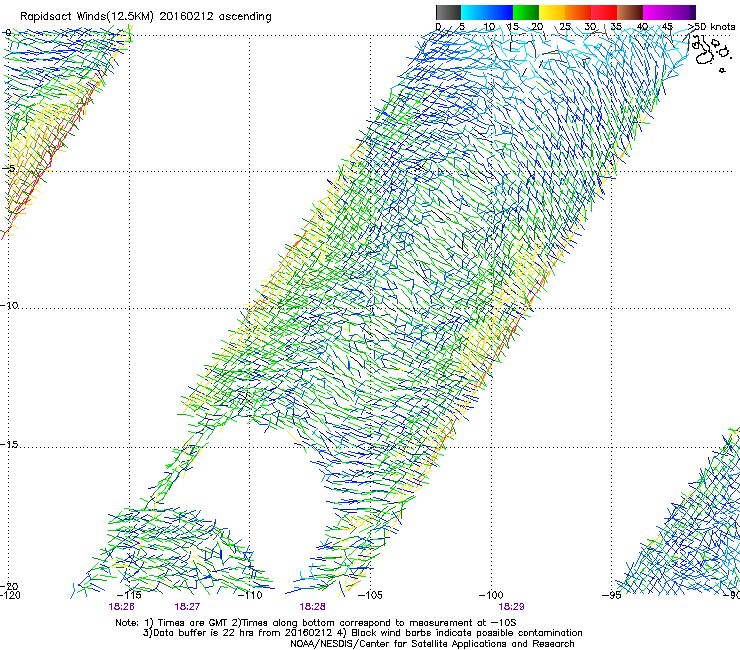The height and width of the screenshot is (650, 740).
Task: Click the -115 longitude axis label
Action: pyautogui.click(x=129, y=595)
